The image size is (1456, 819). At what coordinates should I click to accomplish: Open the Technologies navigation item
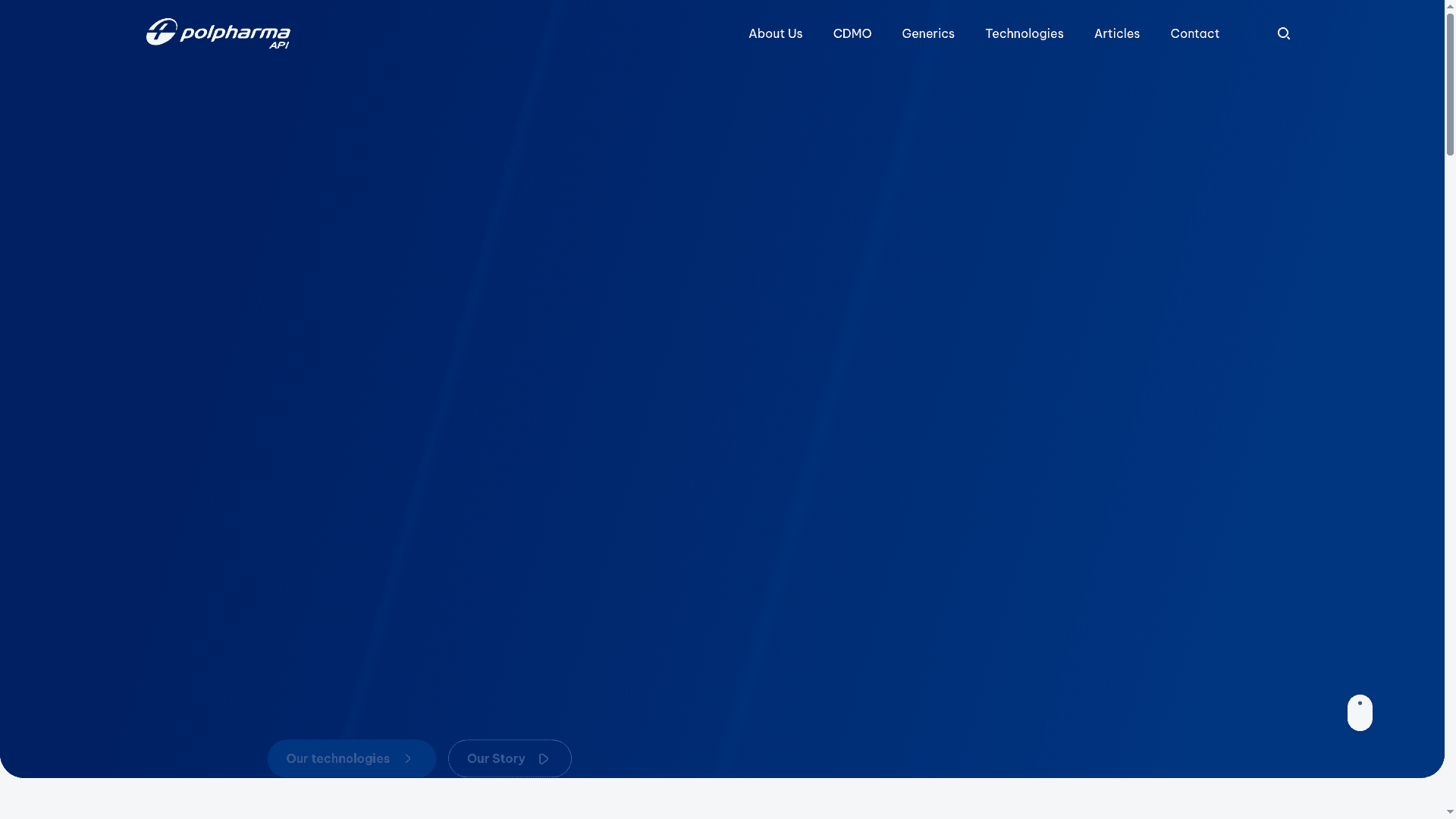[x=1025, y=33]
